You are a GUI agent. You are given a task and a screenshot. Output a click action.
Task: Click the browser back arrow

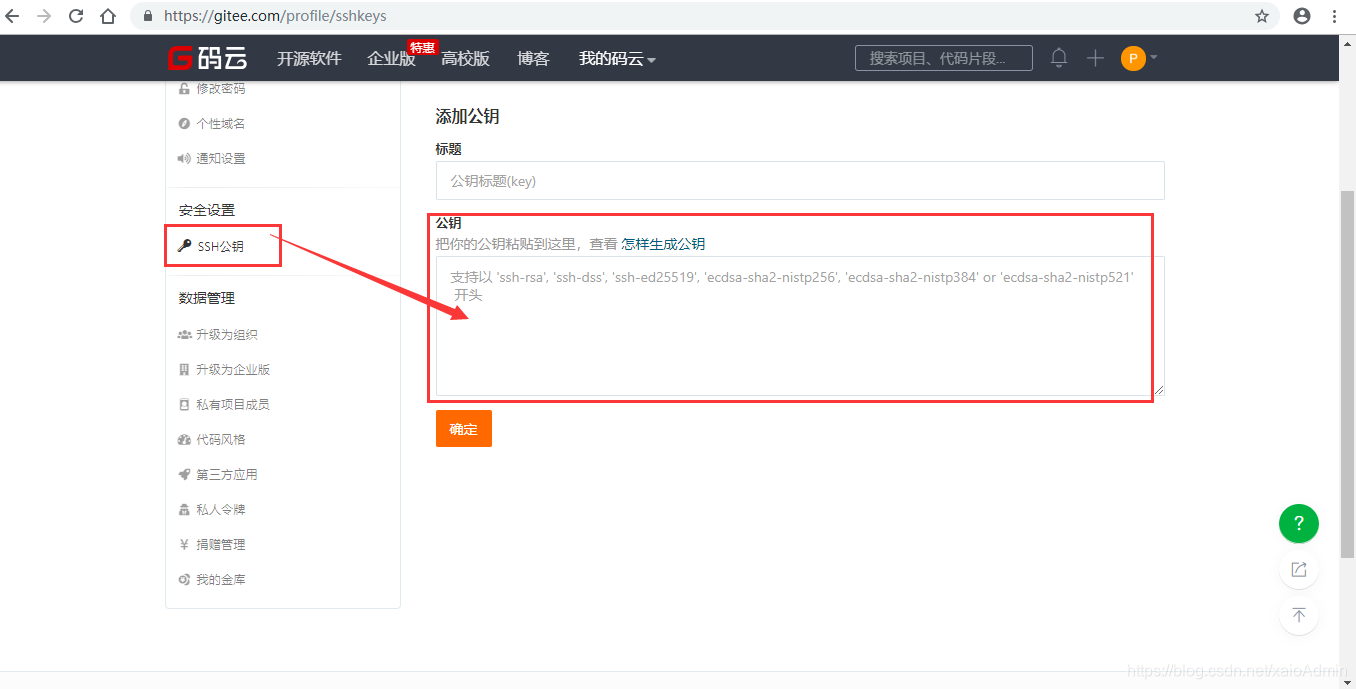pos(13,16)
